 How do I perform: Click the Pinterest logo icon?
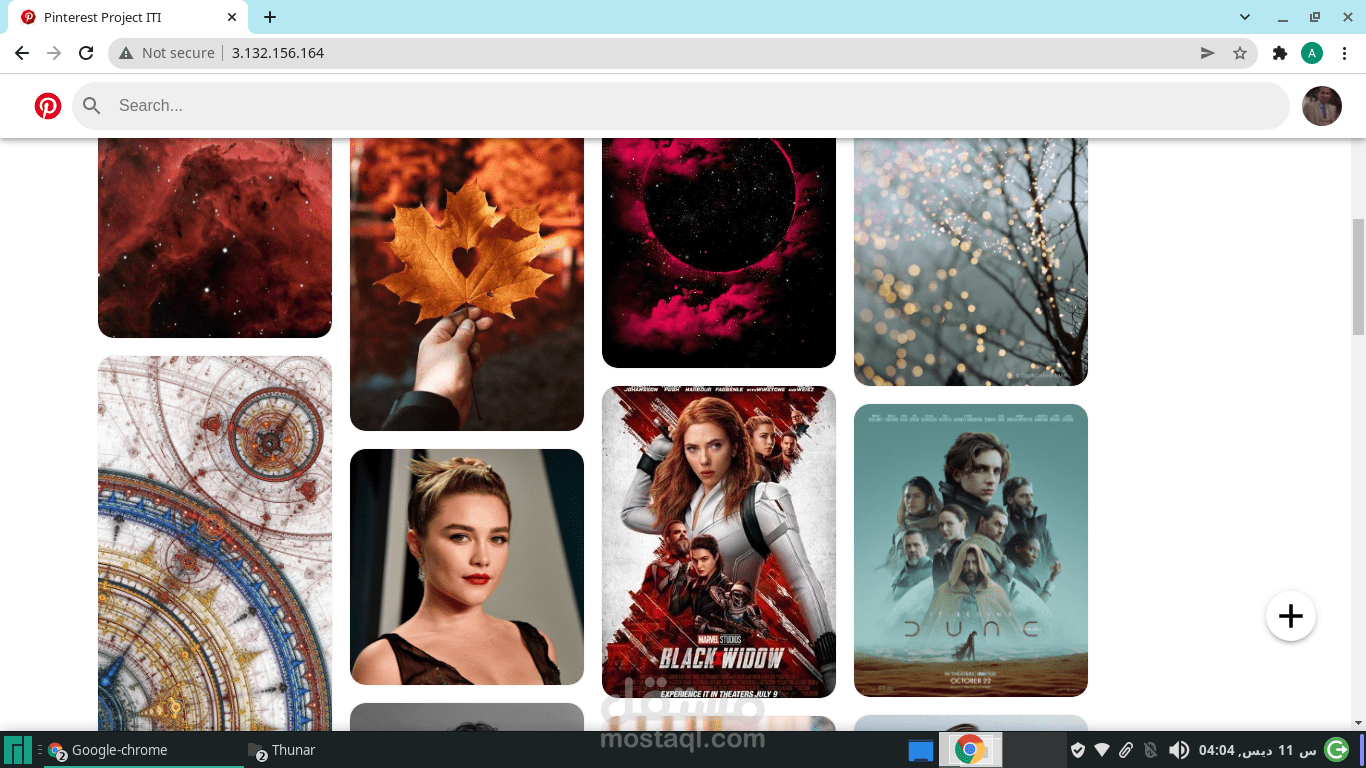pyautogui.click(x=47, y=105)
